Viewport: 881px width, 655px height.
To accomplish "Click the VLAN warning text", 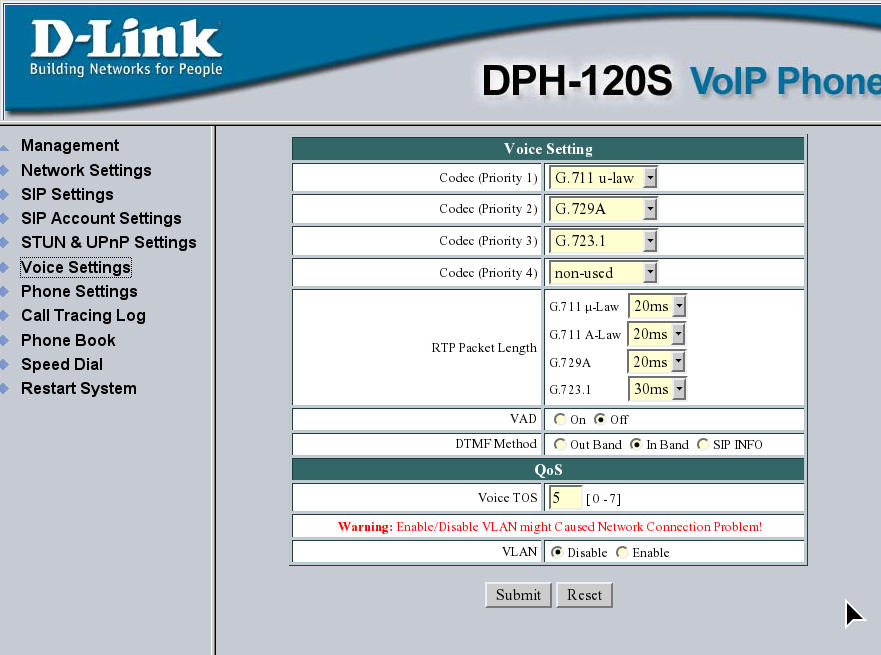I will tap(550, 527).
